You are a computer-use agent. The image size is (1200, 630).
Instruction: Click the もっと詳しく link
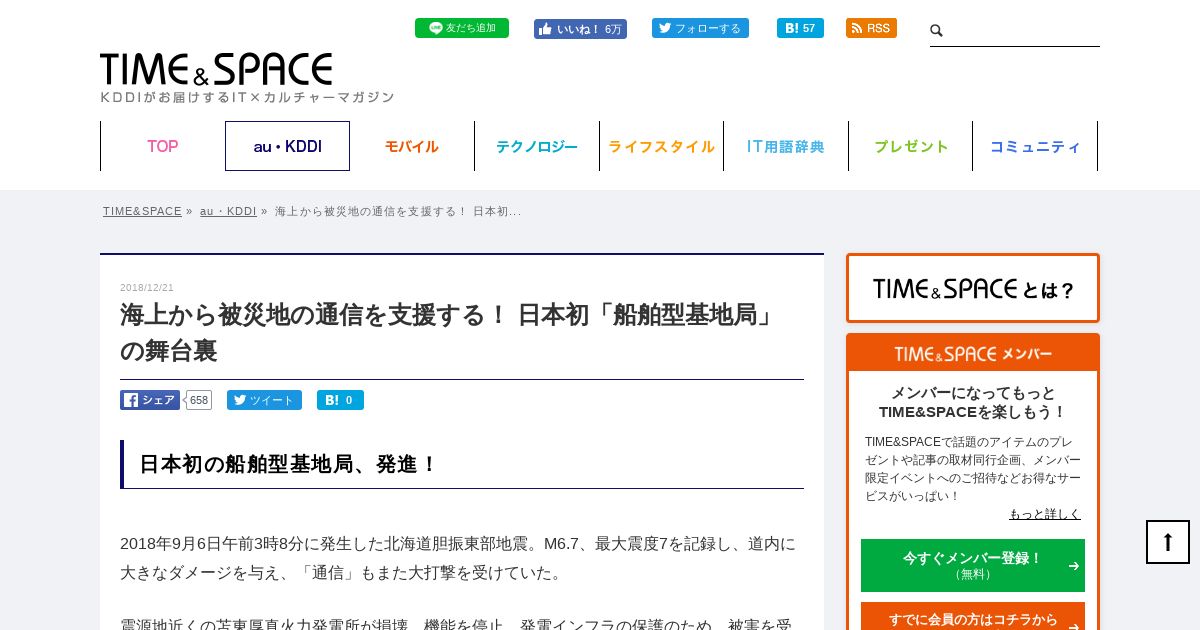click(1045, 514)
